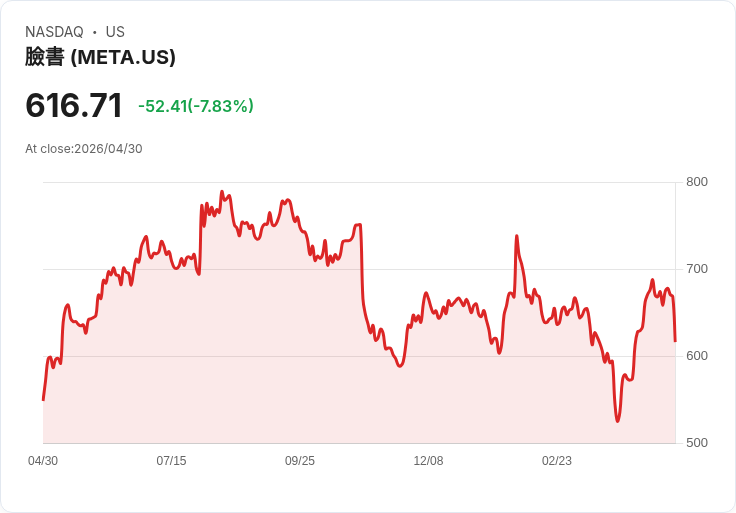Screen dimensions: 736x513
Task: Click the last data point at chart's right end
Action: click(x=675, y=341)
